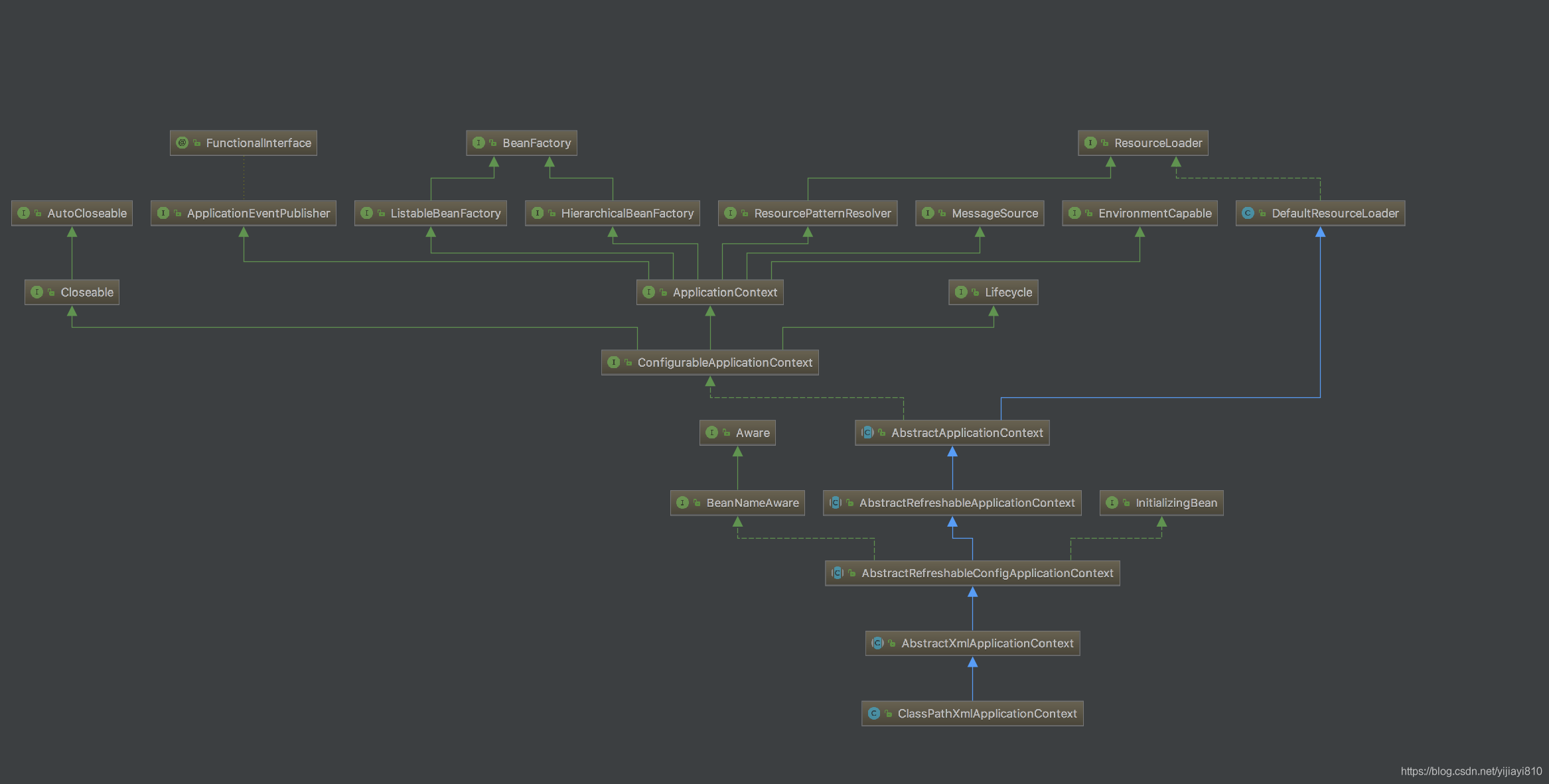Select the ConfigurableApplicationContext node
Image resolution: width=1549 pixels, height=784 pixels.
click(724, 362)
